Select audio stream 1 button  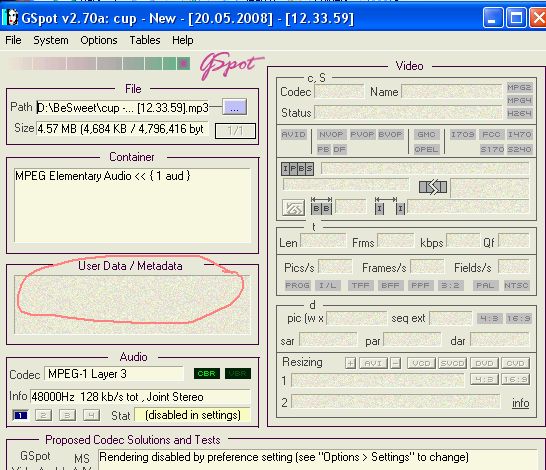click(x=20, y=415)
